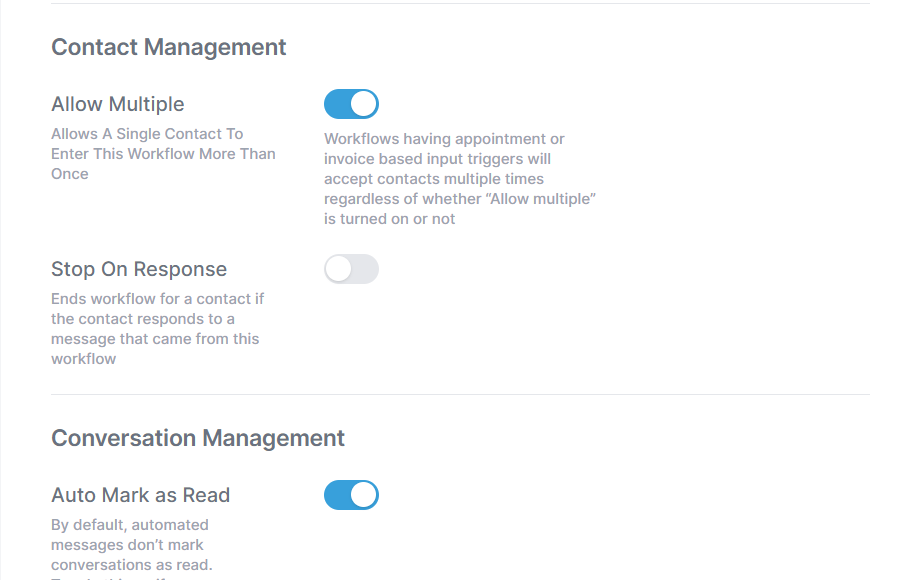The height and width of the screenshot is (580, 919).
Task: Click "Enter This Workflow More Than" text line
Action: coord(163,154)
